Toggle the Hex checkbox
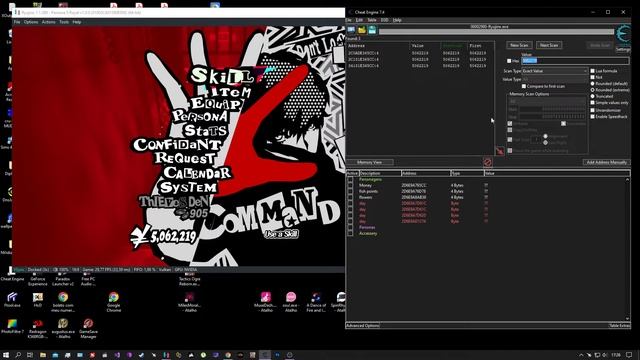 (x=509, y=61)
